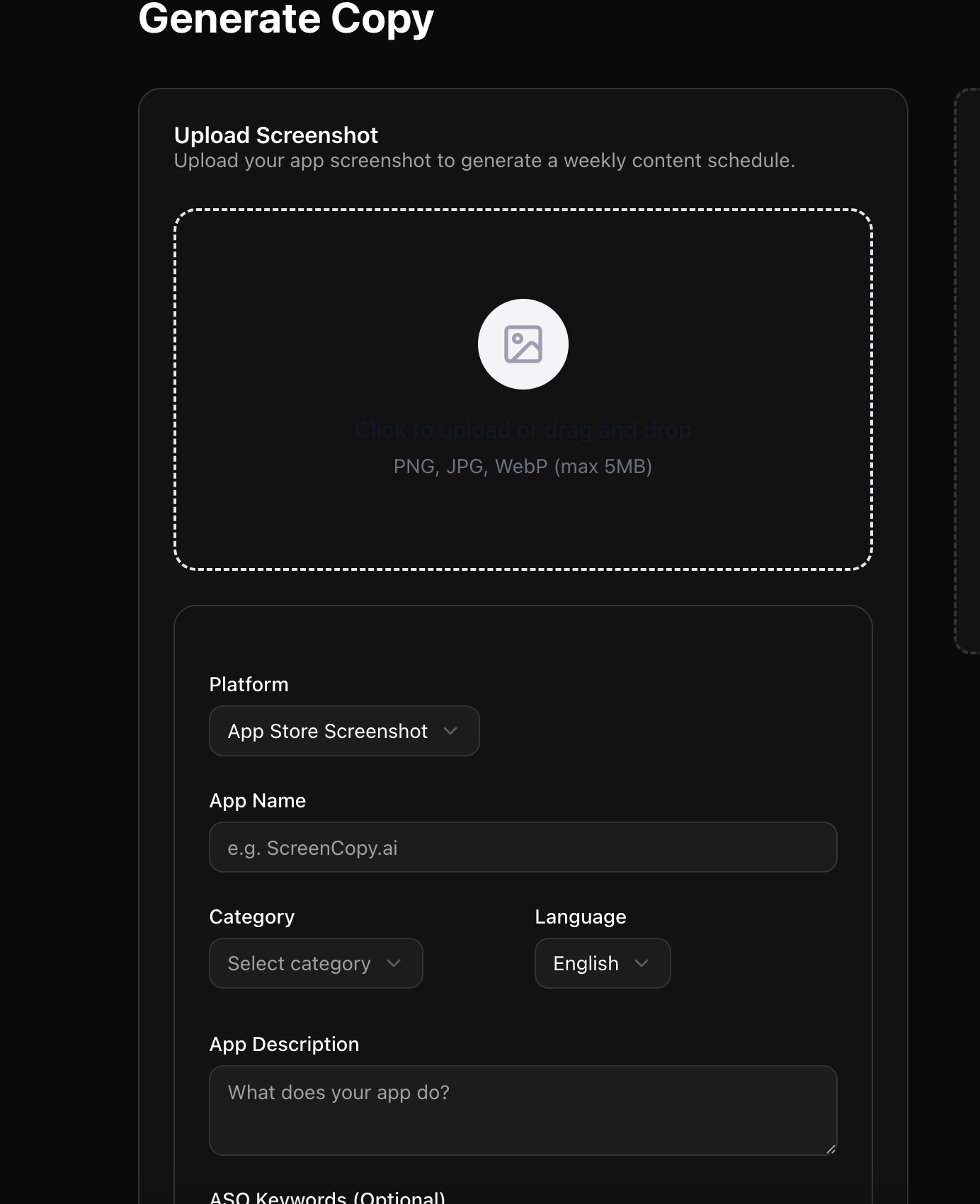Open the Language dropdown showing English
Screen dimensions: 980x1204
tap(602, 963)
